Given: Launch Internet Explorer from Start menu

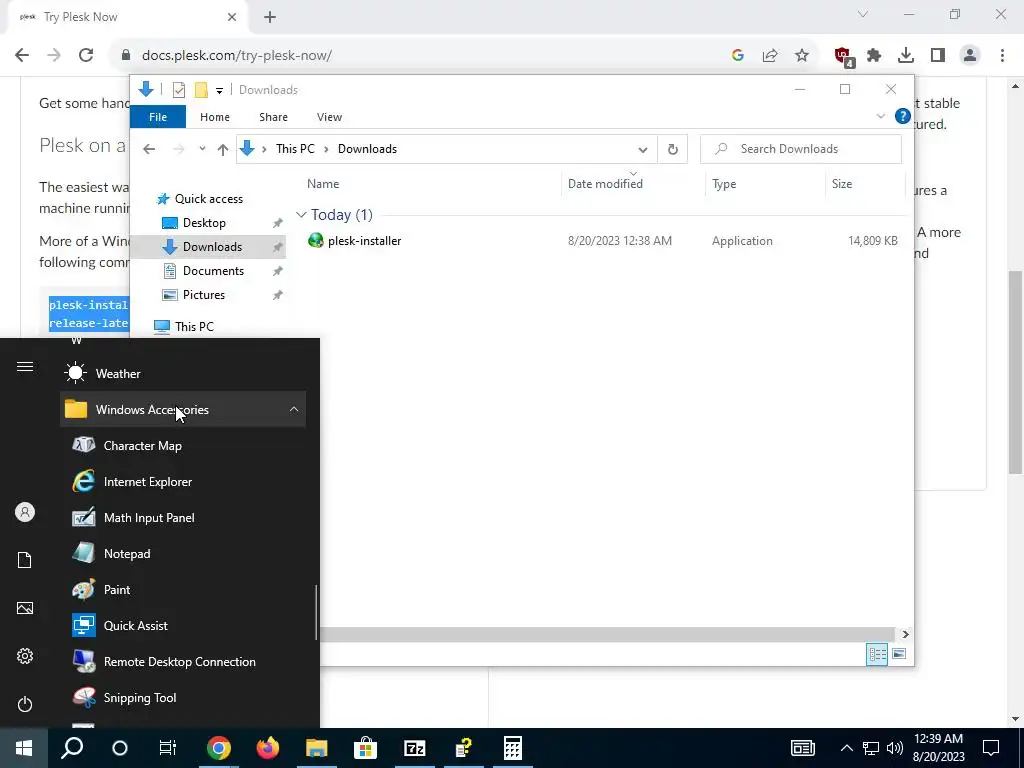Looking at the screenshot, I should tap(183, 481).
